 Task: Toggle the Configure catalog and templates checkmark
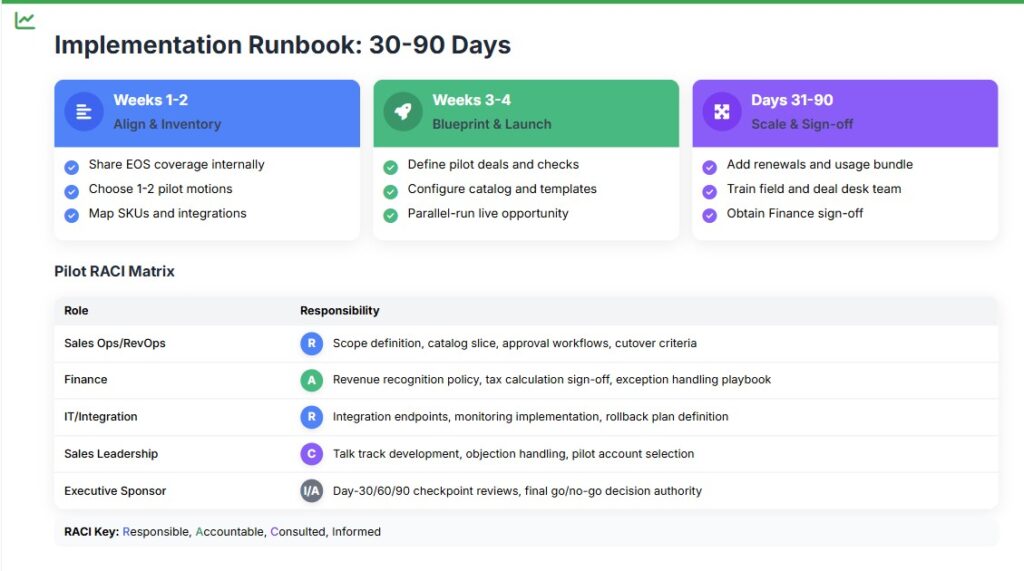pyautogui.click(x=390, y=190)
